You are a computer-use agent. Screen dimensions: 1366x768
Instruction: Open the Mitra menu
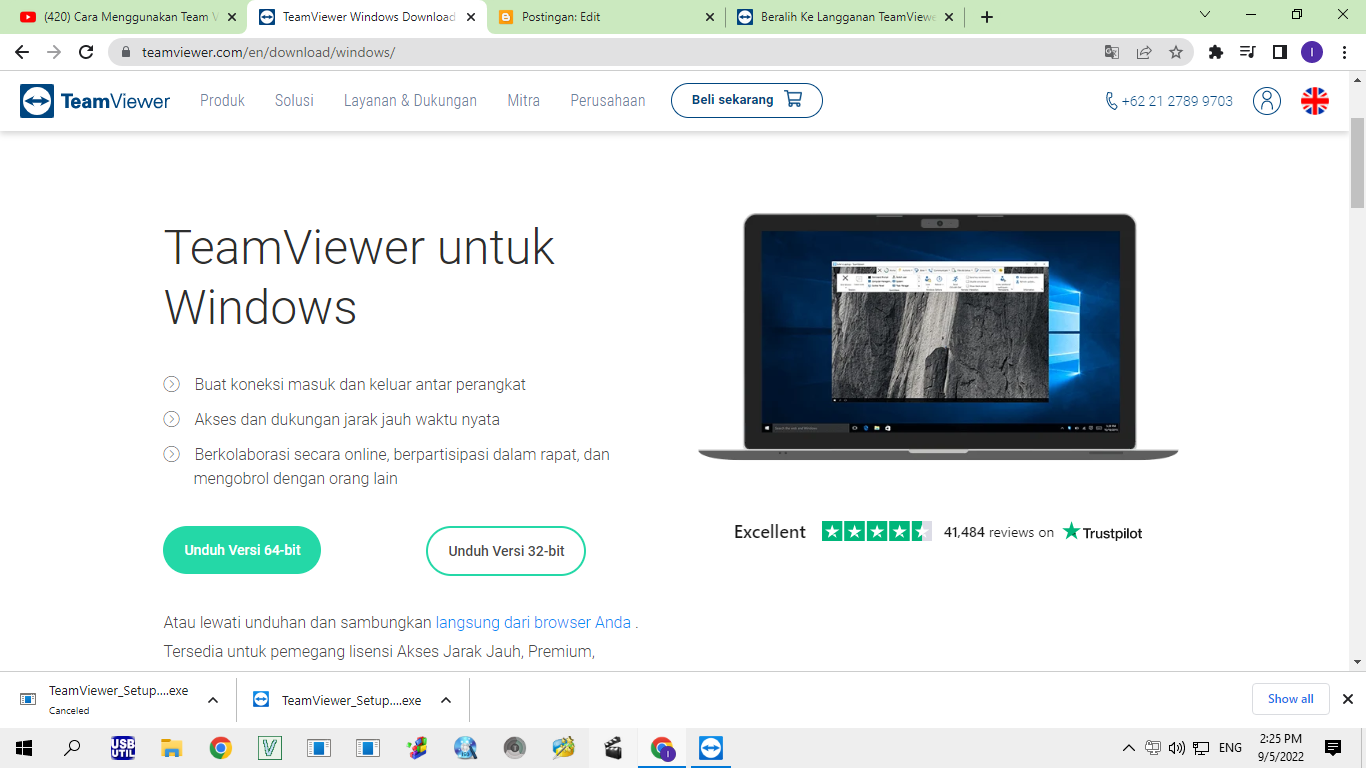click(523, 101)
